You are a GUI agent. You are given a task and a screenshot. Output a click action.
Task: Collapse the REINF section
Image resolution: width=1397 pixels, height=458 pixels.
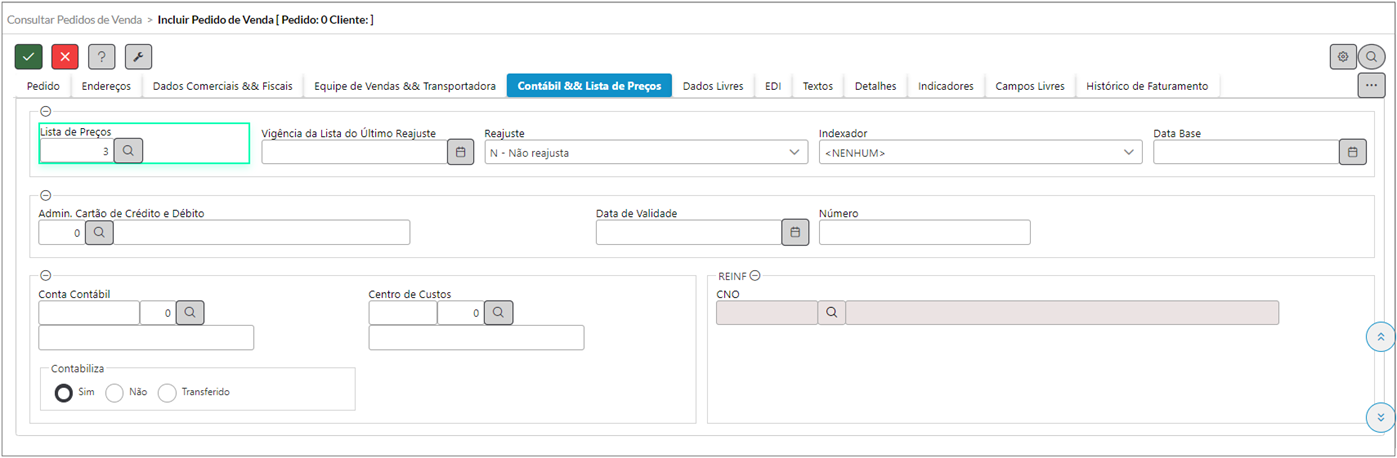(x=756, y=276)
